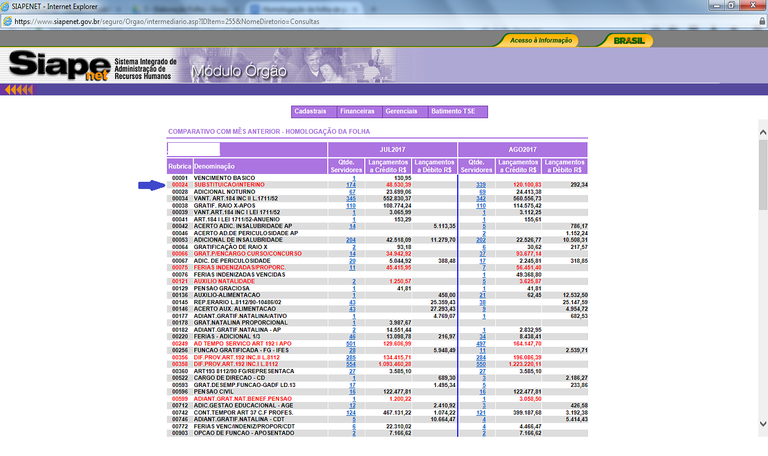Click the Internet Explorer page icon in address bar
Screen dimensions: 768x456
pyautogui.click(x=6, y=19)
